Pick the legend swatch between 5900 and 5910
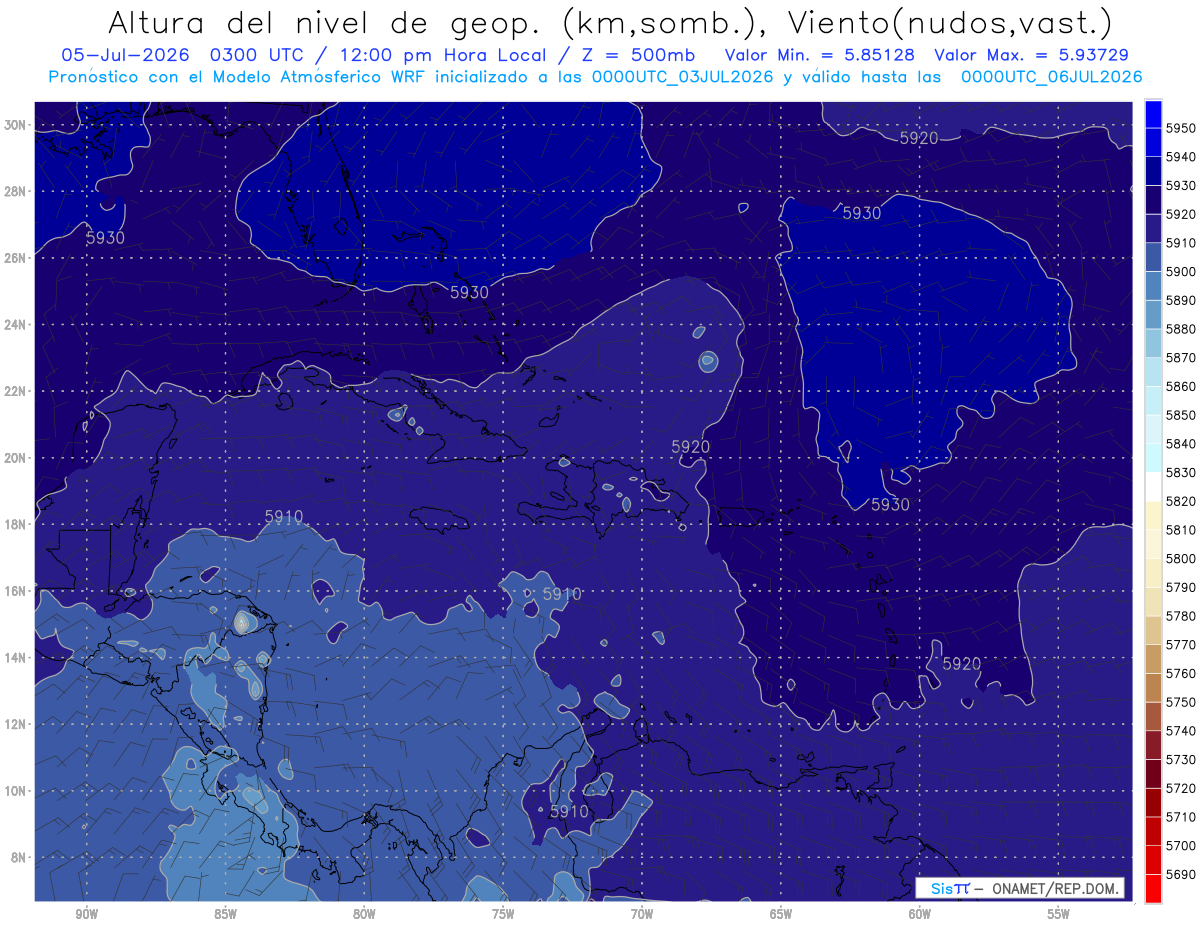This screenshot has width=1200, height=927. point(1153,257)
